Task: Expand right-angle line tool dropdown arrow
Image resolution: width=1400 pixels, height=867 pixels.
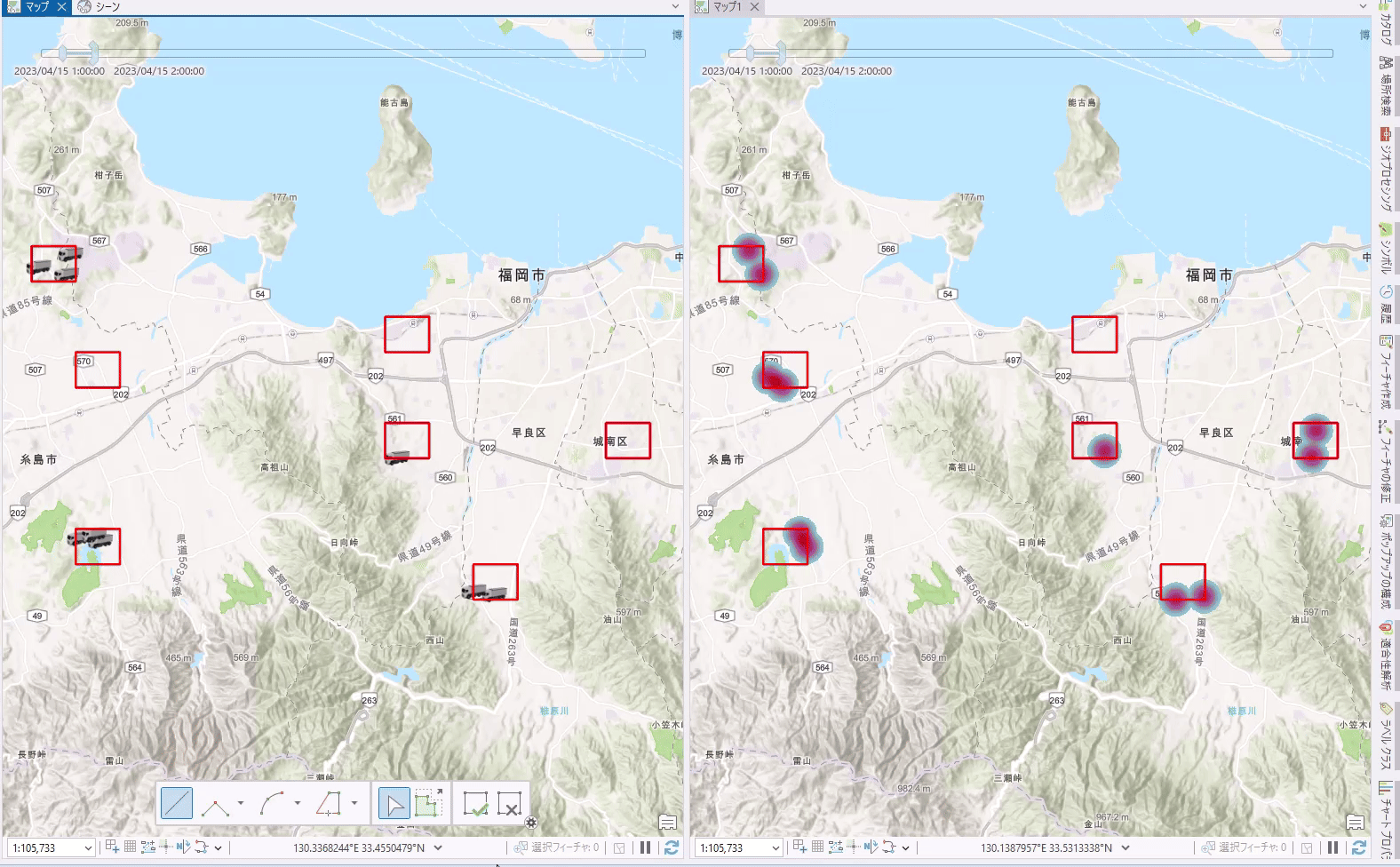Action: coord(241,804)
